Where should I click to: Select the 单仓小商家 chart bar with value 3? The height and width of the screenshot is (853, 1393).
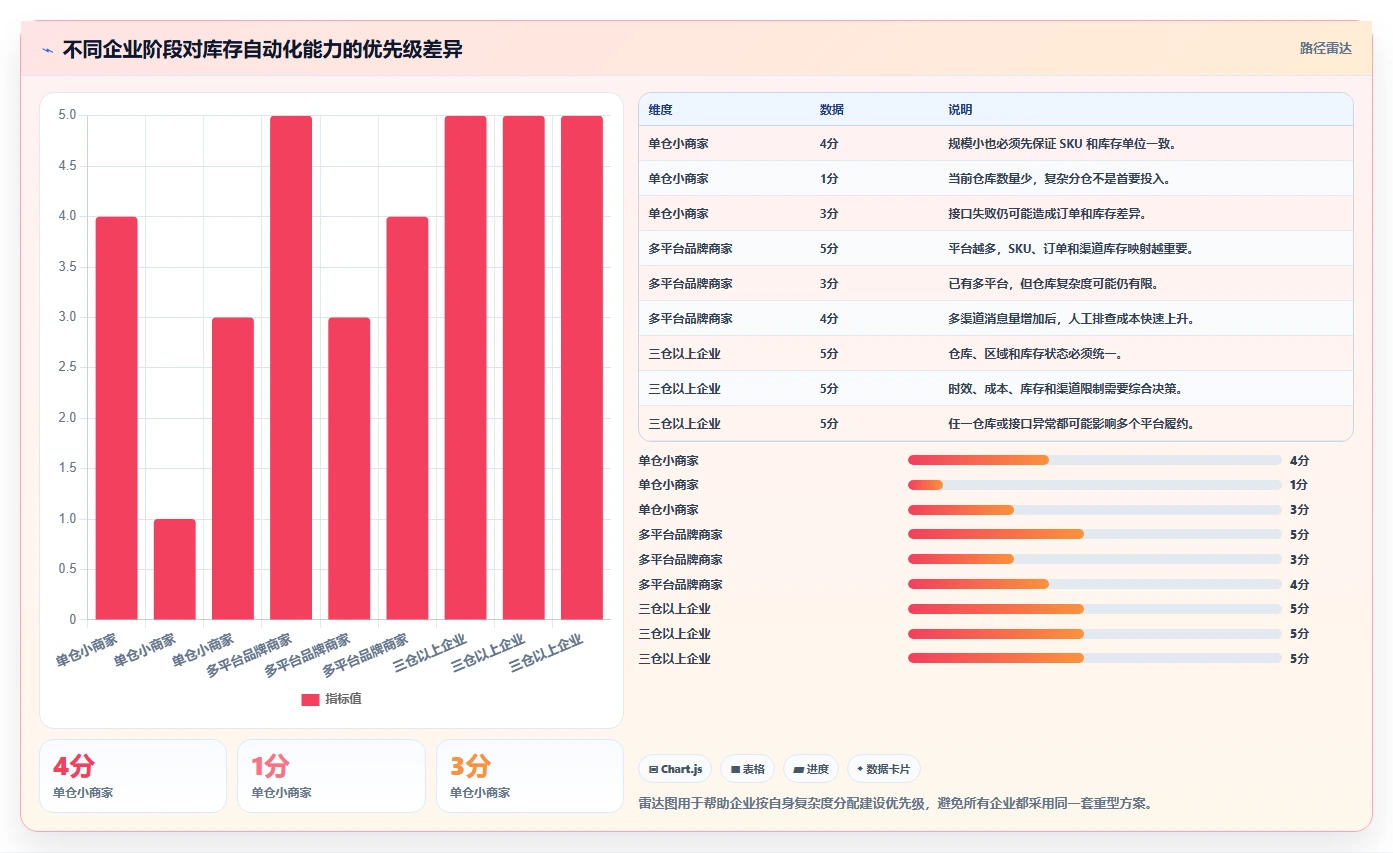coord(233,468)
